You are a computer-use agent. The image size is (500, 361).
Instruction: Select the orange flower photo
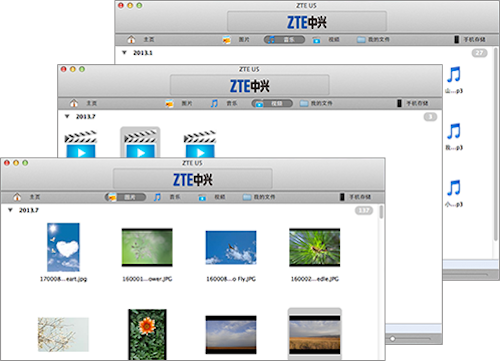click(x=147, y=334)
